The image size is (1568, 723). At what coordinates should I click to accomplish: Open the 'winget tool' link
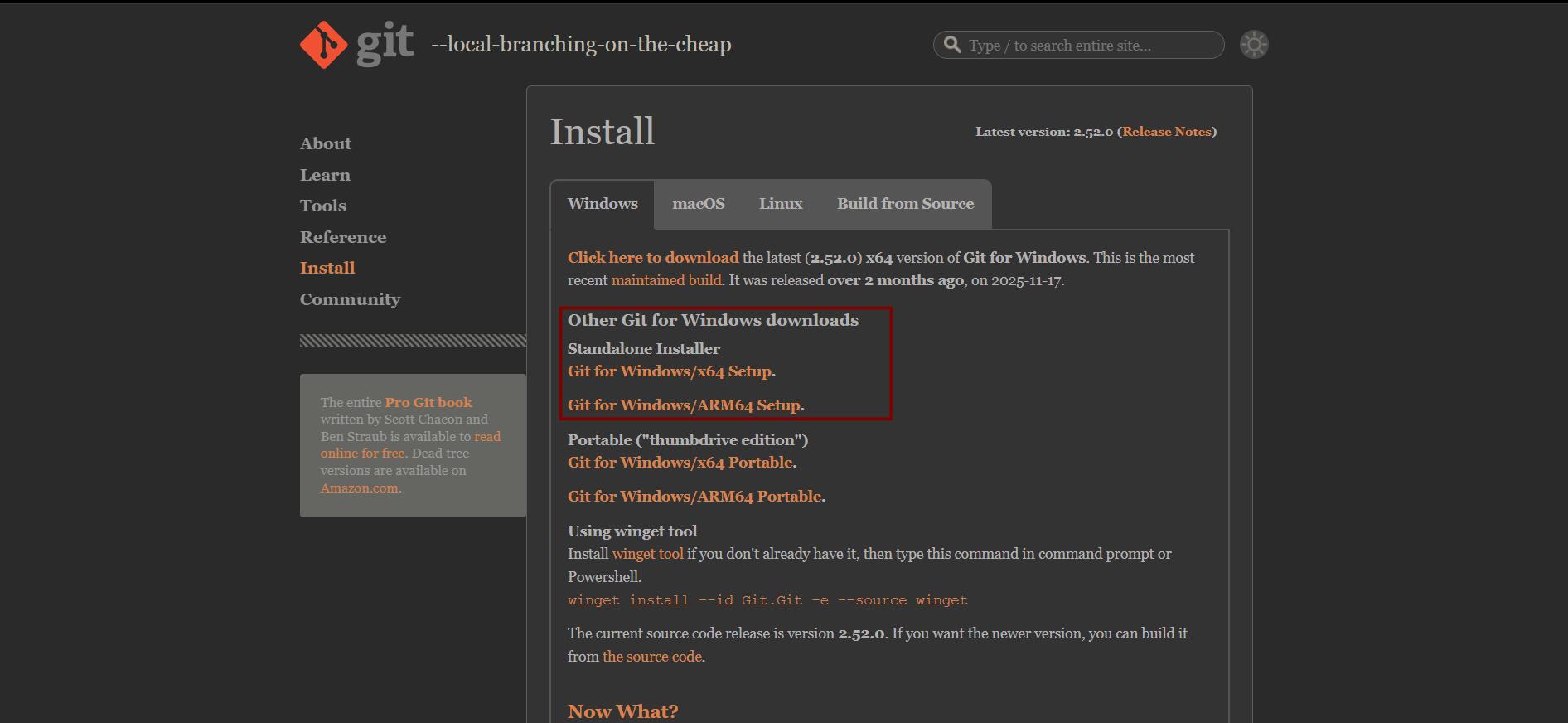coord(648,554)
